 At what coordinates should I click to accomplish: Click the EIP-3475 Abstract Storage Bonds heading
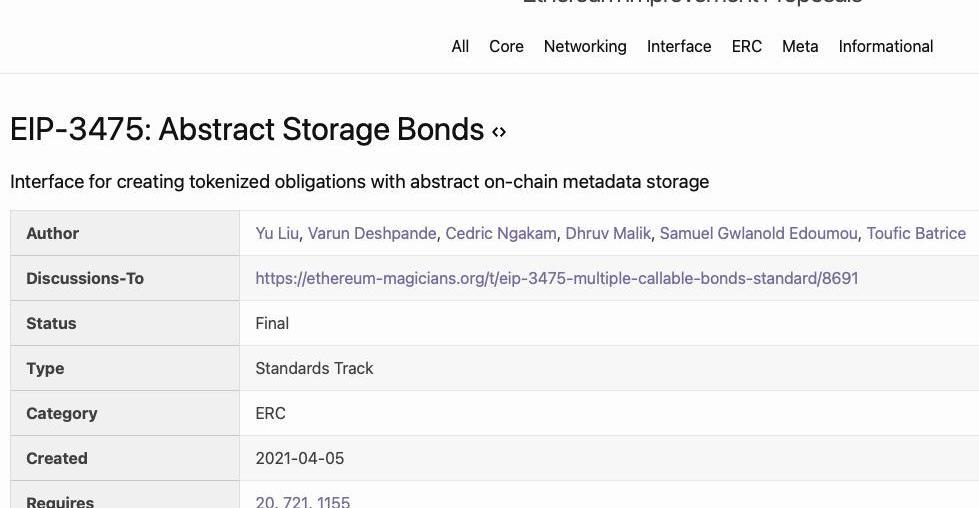click(247, 130)
